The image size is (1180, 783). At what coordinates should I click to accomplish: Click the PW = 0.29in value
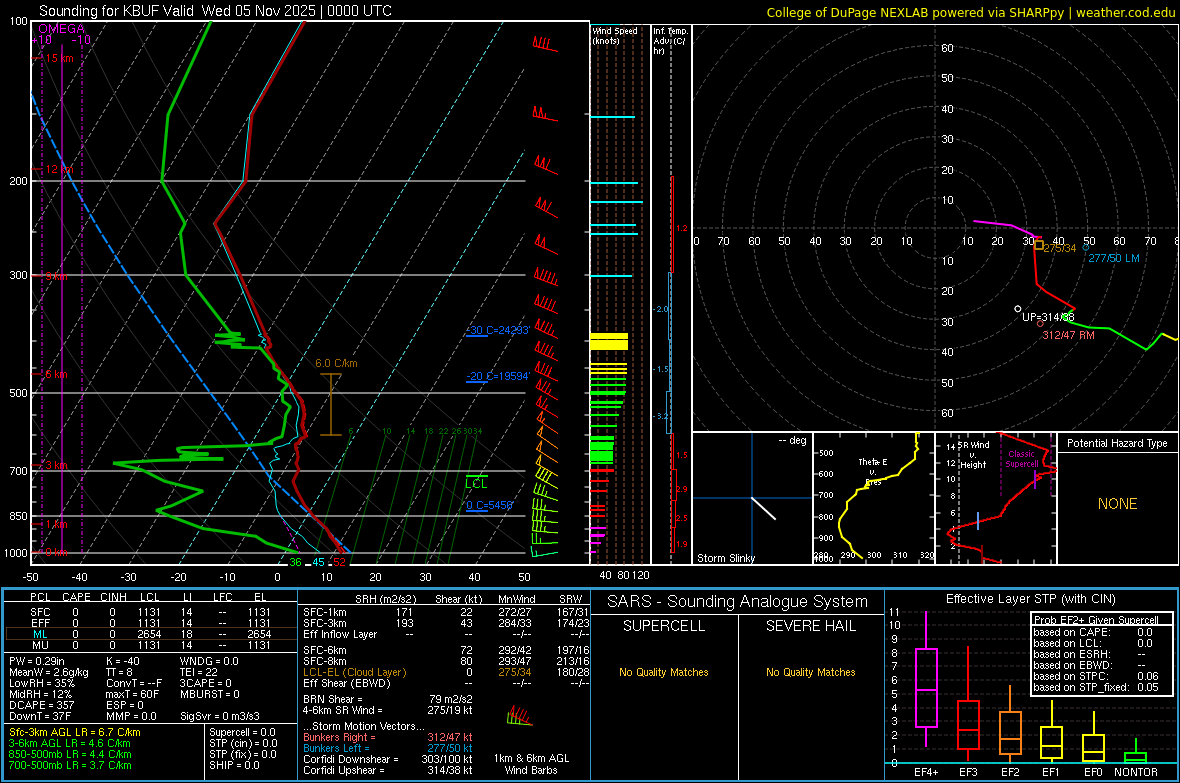pyautogui.click(x=38, y=661)
